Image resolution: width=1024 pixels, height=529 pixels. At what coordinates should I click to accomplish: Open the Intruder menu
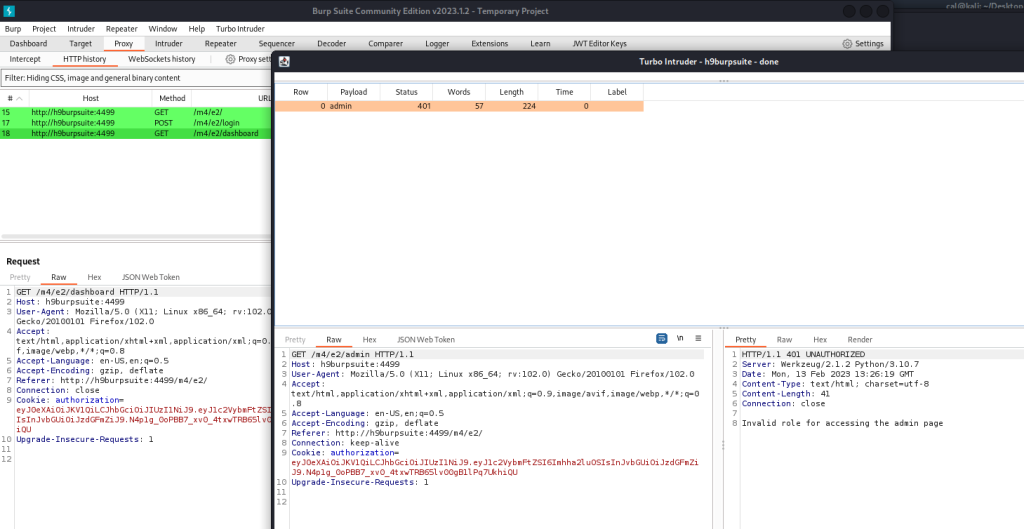click(81, 29)
